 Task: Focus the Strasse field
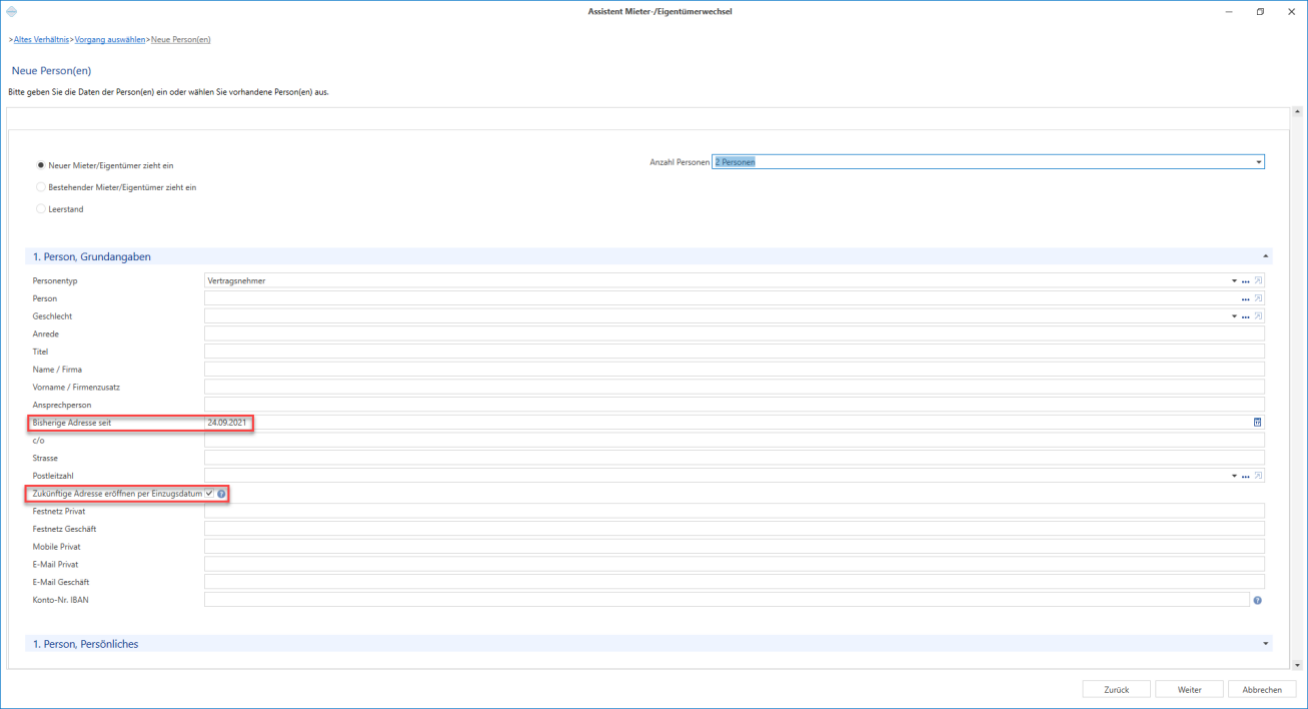click(x=734, y=458)
